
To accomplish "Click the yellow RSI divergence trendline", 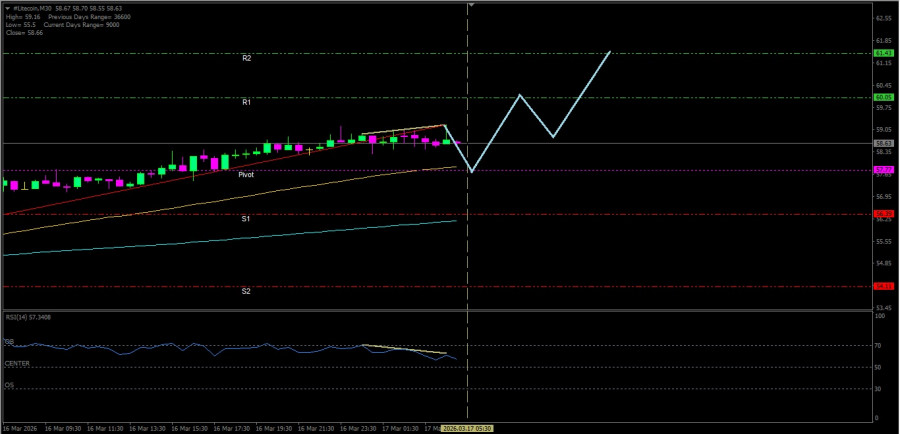I will (405, 349).
